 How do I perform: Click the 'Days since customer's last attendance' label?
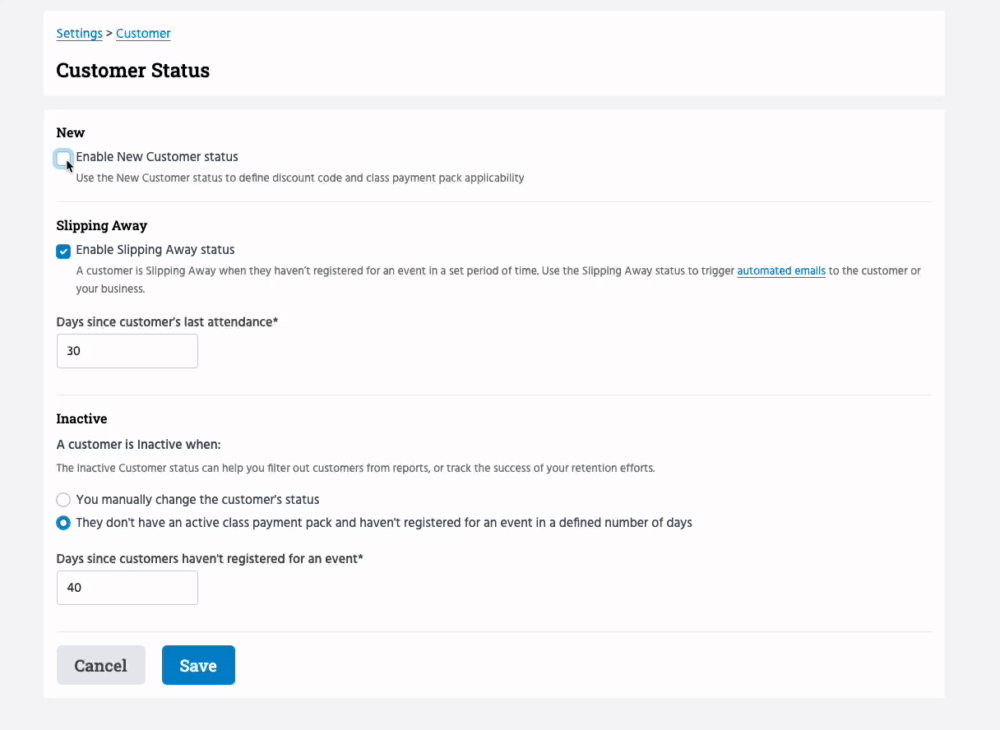[167, 321]
